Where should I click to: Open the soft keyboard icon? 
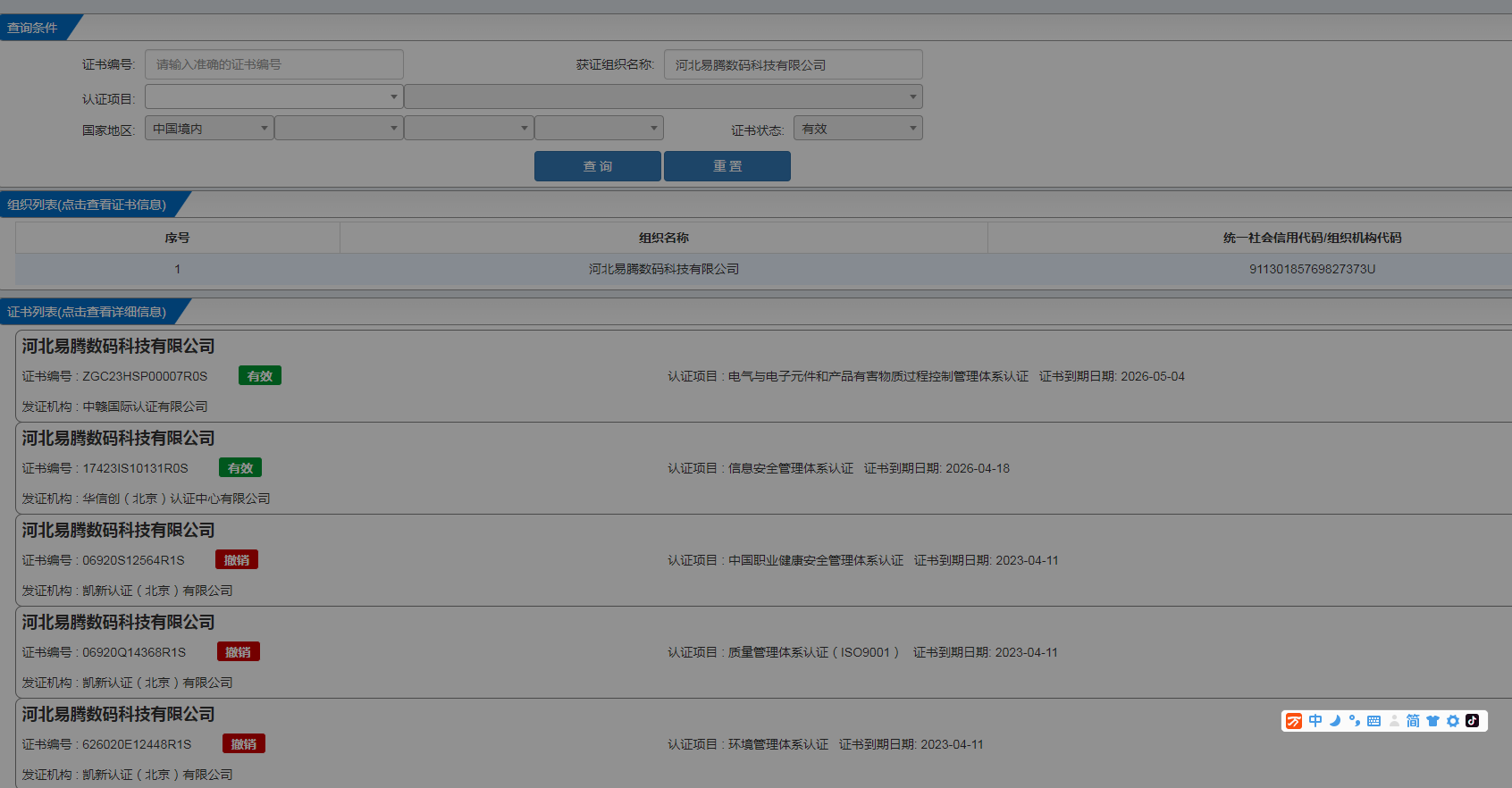1374,721
